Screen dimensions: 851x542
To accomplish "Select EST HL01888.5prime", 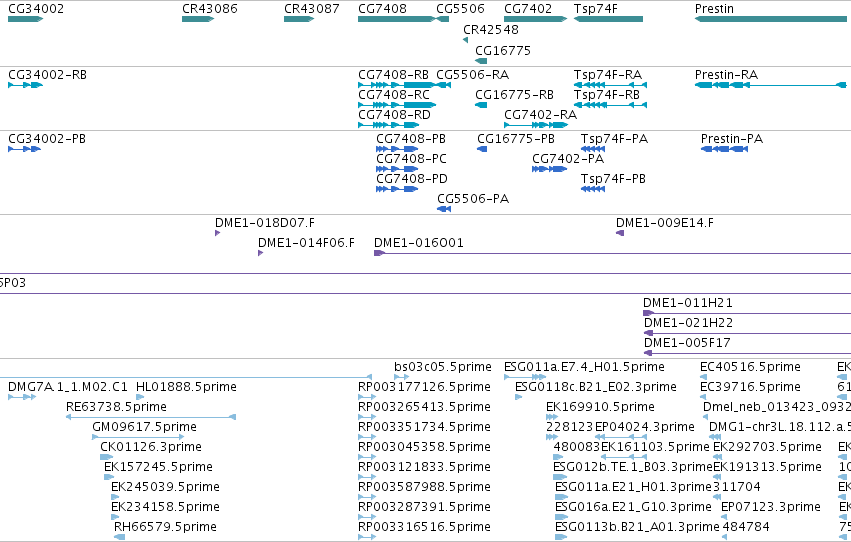I will (x=140, y=397).
